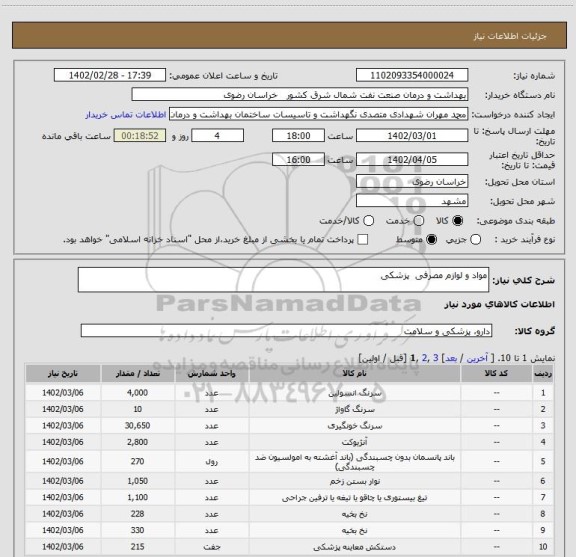The image size is (576, 557).
Task: Go to the آخرین page link
Action: (477, 358)
